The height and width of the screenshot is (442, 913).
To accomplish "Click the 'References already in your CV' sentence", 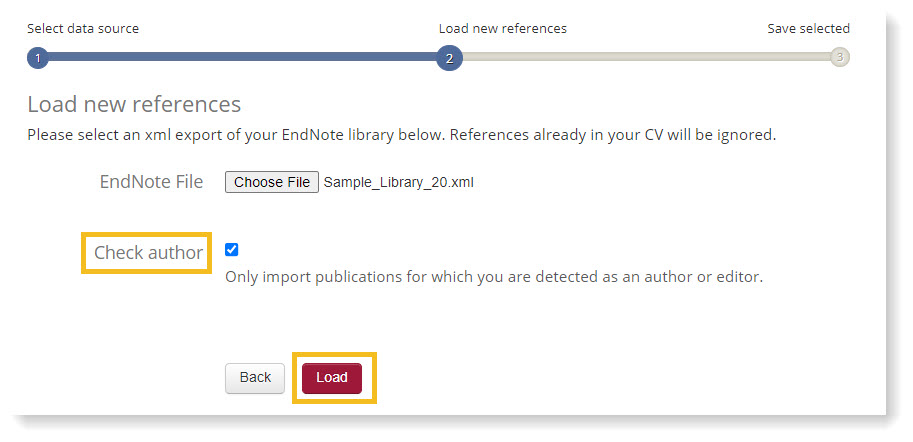I will (x=612, y=134).
